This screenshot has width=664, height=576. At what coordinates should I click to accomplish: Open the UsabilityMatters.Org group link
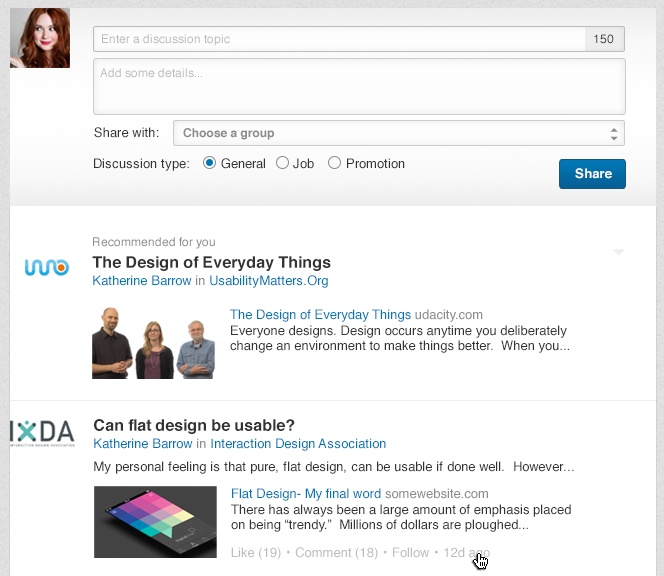coord(268,281)
